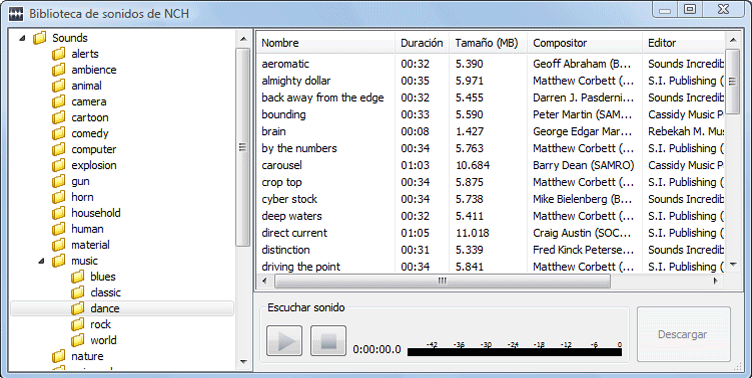Select the 'crop top' sound
The width and height of the screenshot is (752, 378).
491,182
